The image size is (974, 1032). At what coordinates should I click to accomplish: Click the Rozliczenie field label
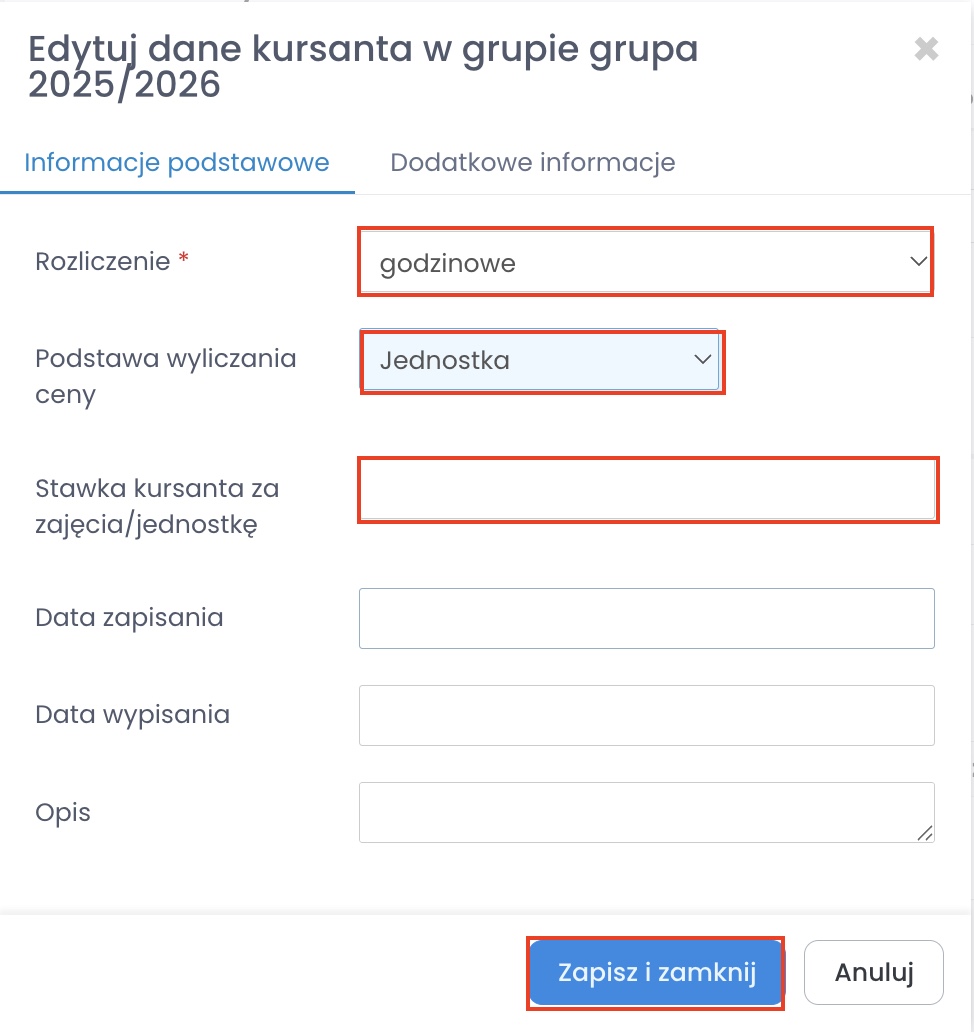coord(103,262)
